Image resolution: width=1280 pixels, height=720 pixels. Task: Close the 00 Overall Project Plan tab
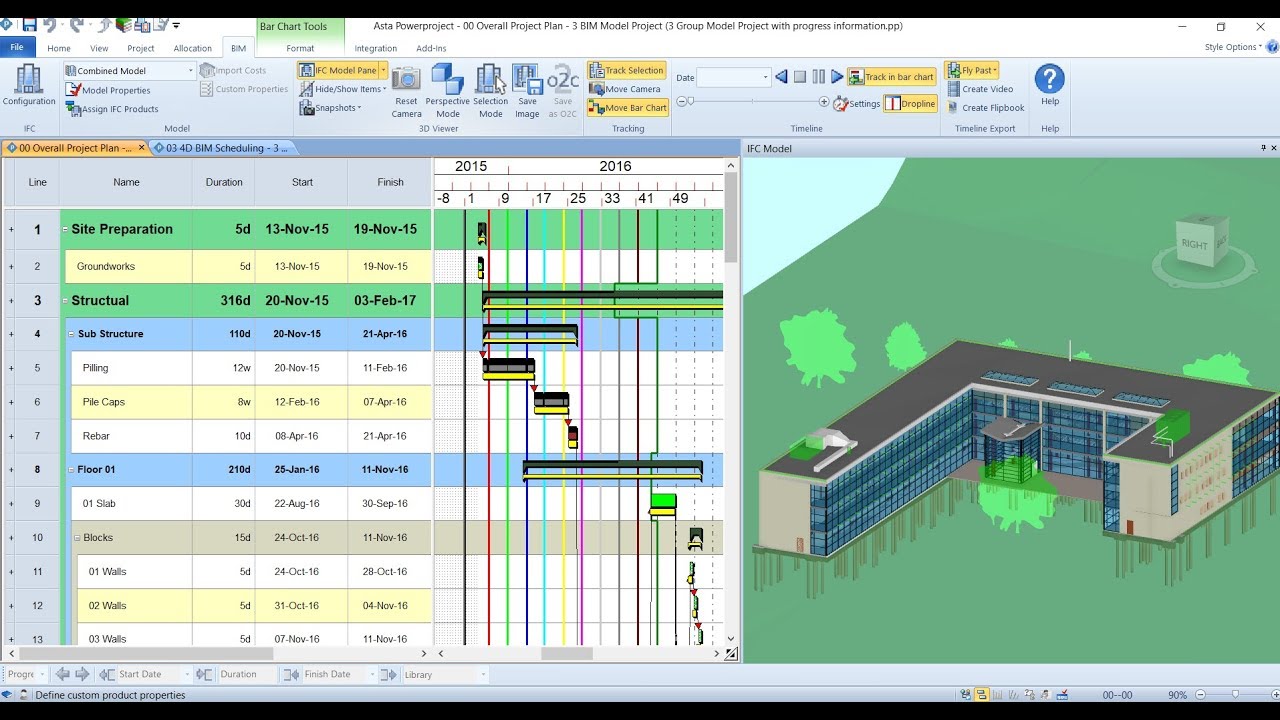142,148
